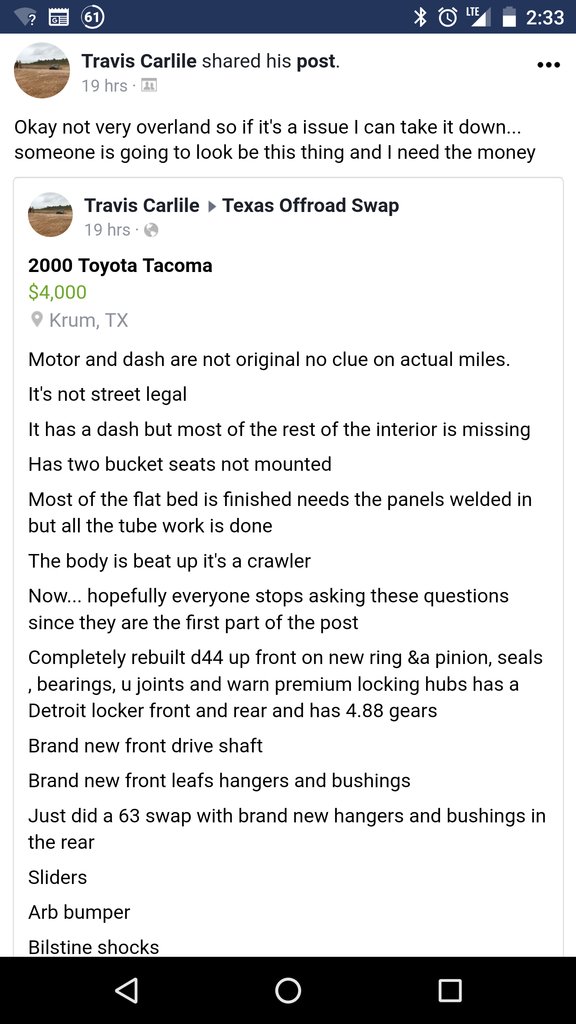576x1024 pixels.
Task: Tap the Bluetooth status icon
Action: click(421, 17)
